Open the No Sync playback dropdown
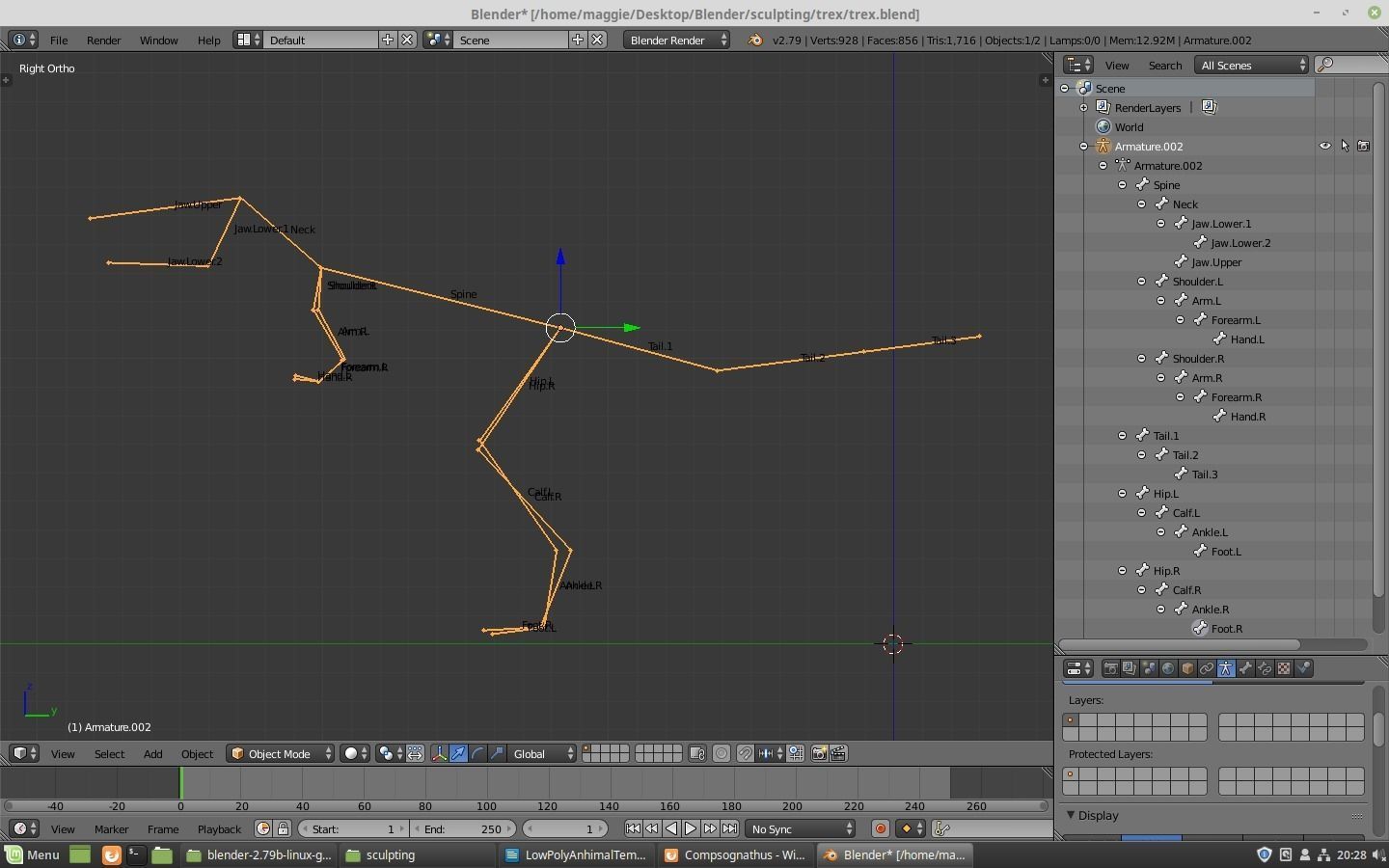Image resolution: width=1389 pixels, height=868 pixels. pyautogui.click(x=801, y=828)
